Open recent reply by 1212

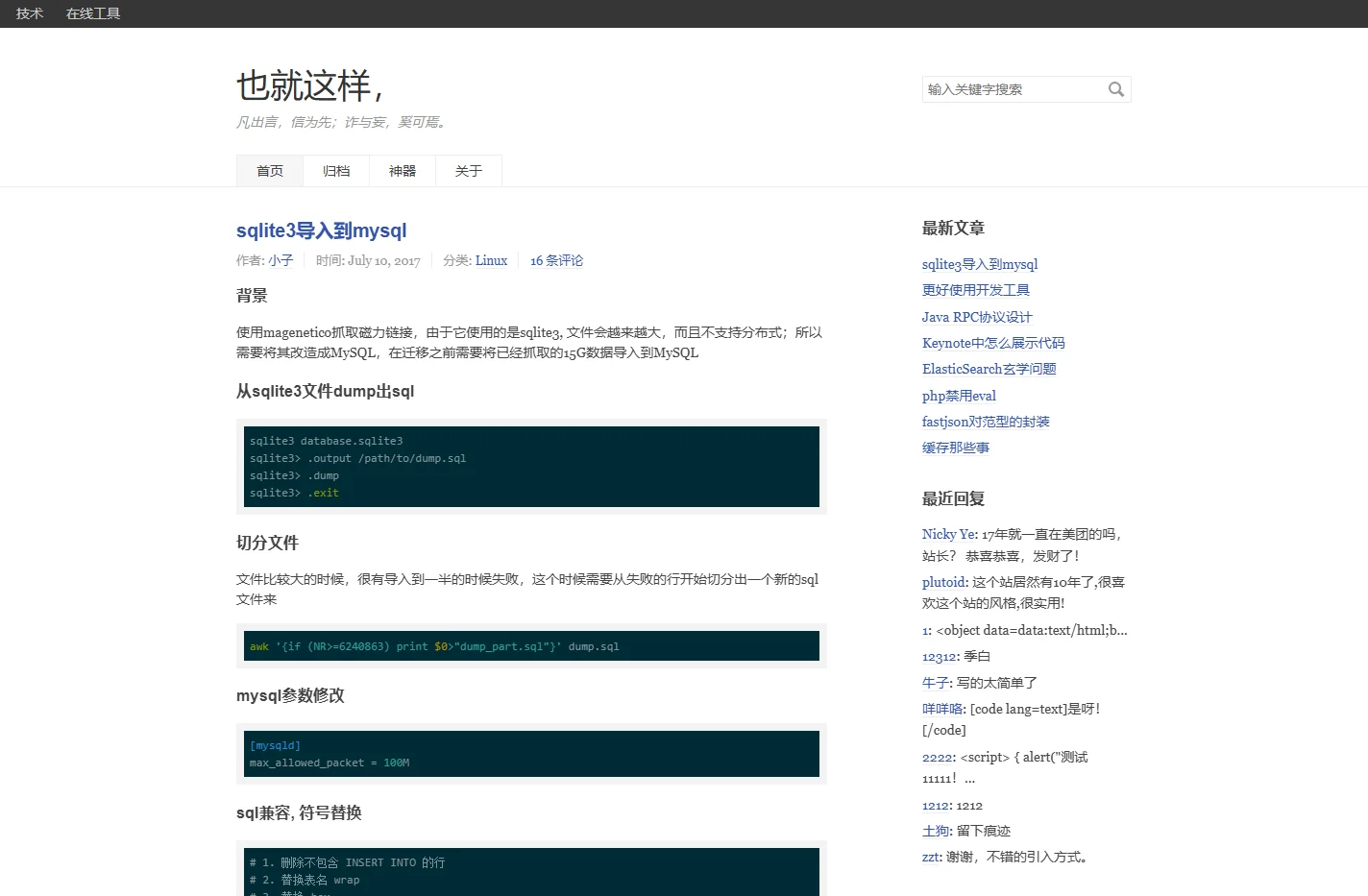[x=937, y=806]
